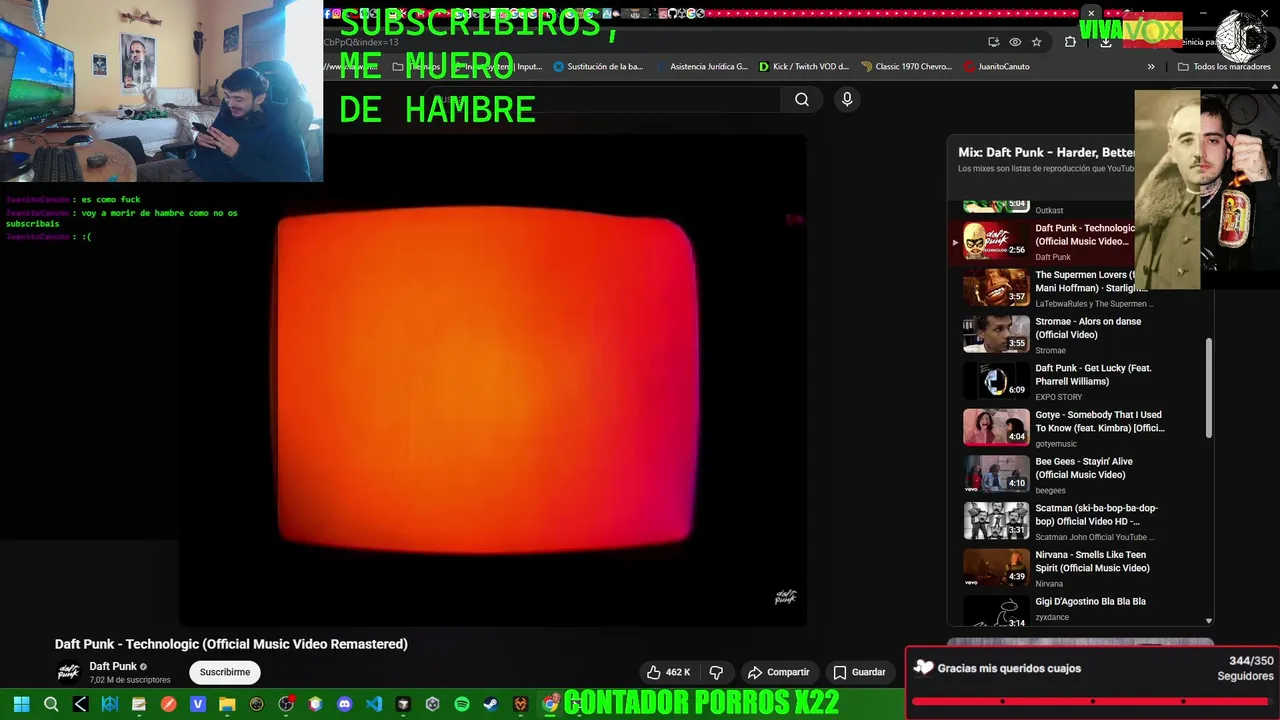Open the Windows Start menu

point(21,704)
